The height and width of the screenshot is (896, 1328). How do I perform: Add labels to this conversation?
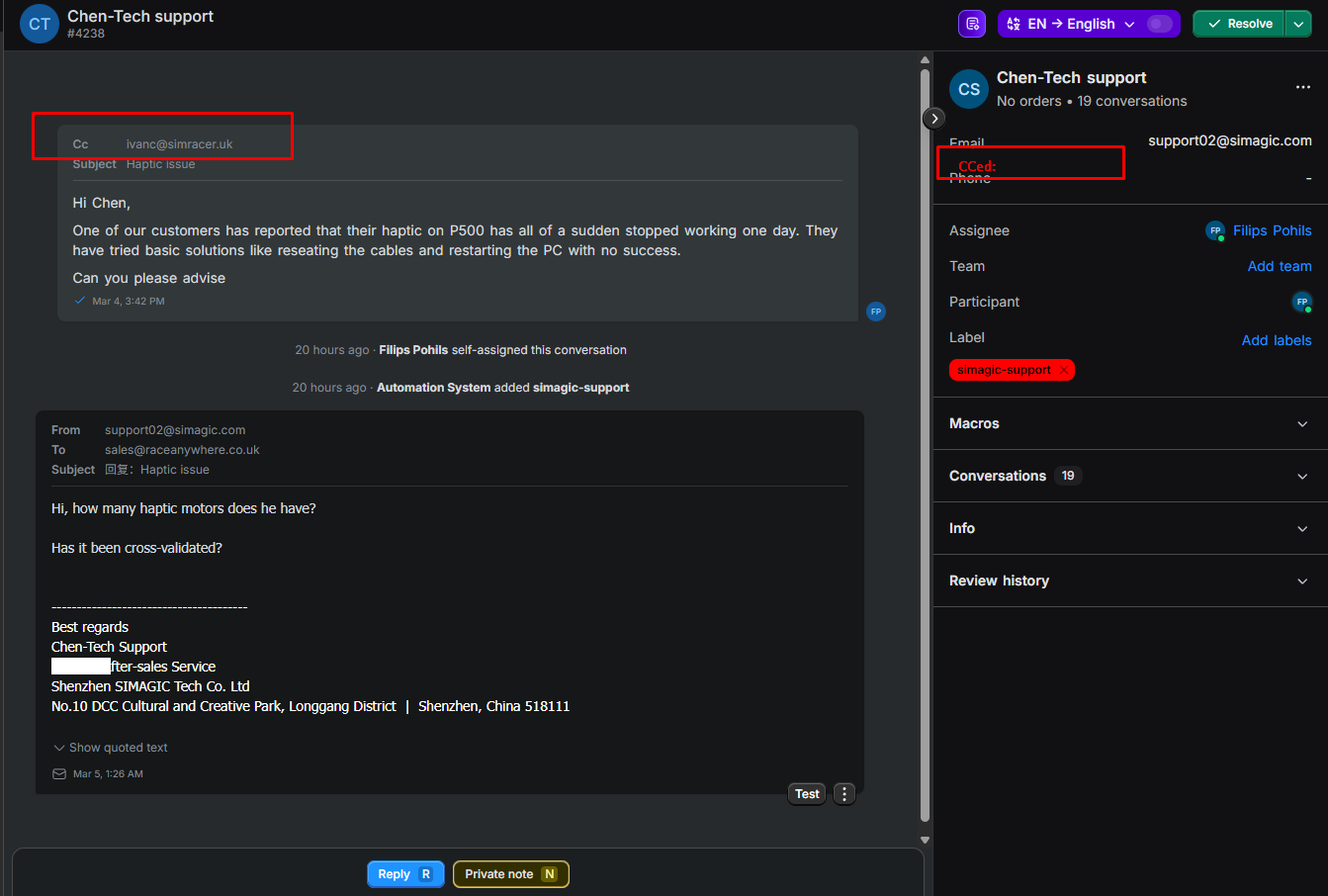coord(1277,340)
